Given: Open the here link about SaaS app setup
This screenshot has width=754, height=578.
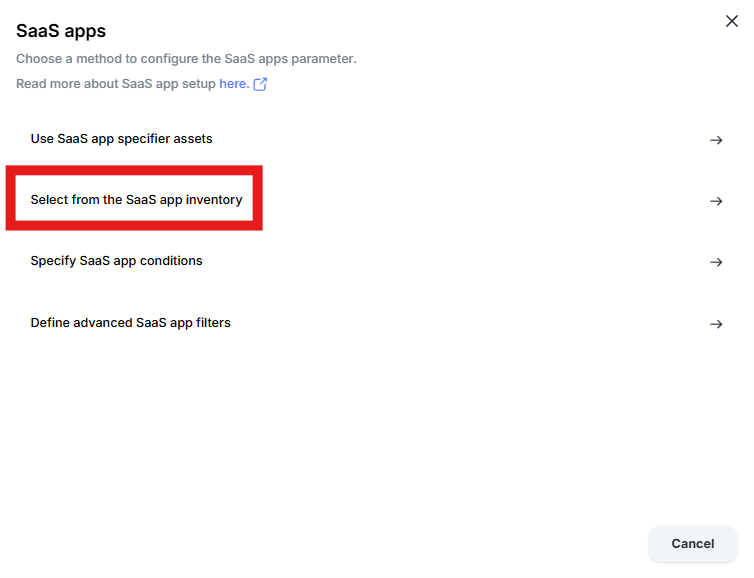Looking at the screenshot, I should (234, 84).
